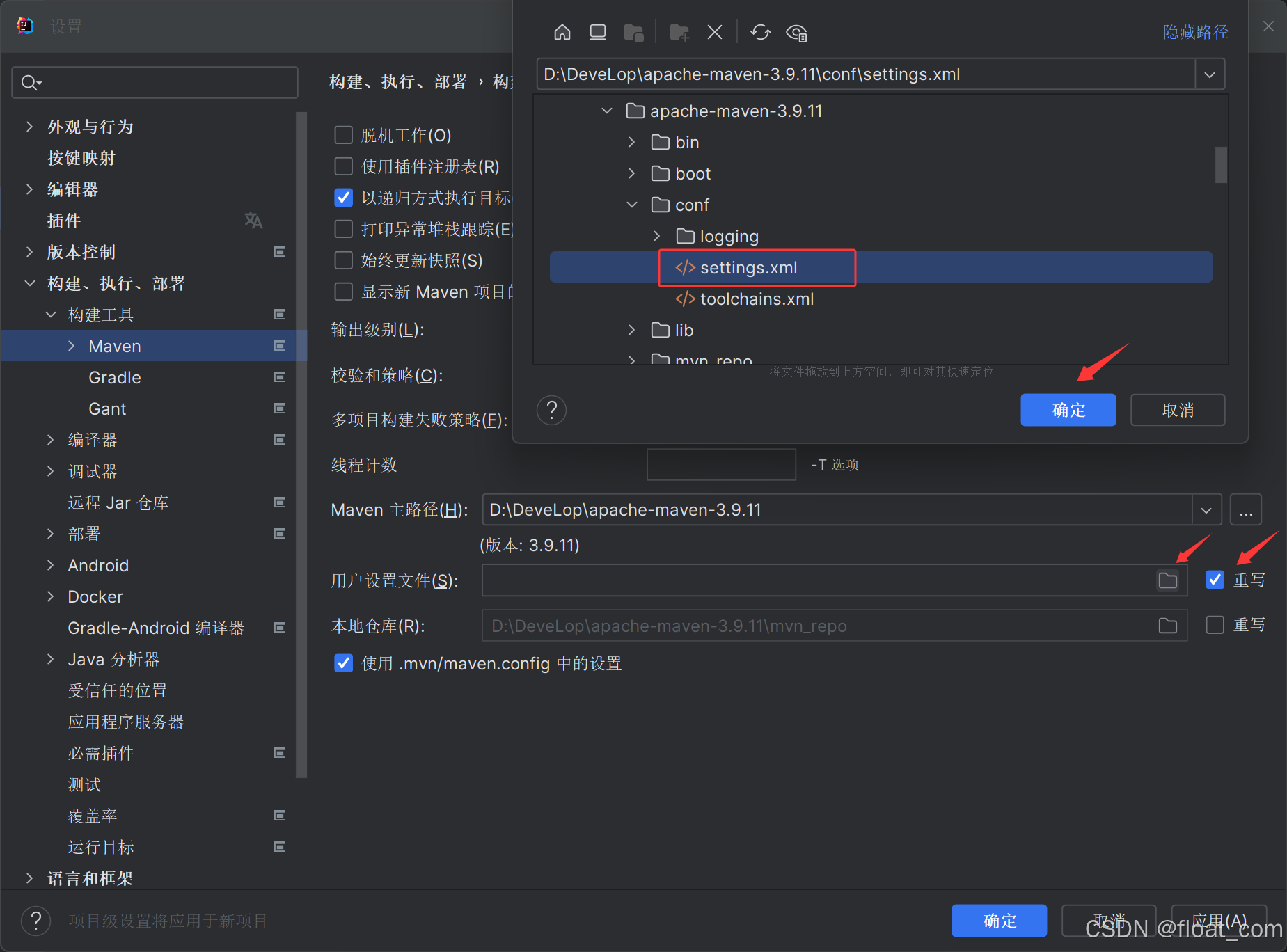Focus the settings search field
The height and width of the screenshot is (952, 1287).
(155, 83)
